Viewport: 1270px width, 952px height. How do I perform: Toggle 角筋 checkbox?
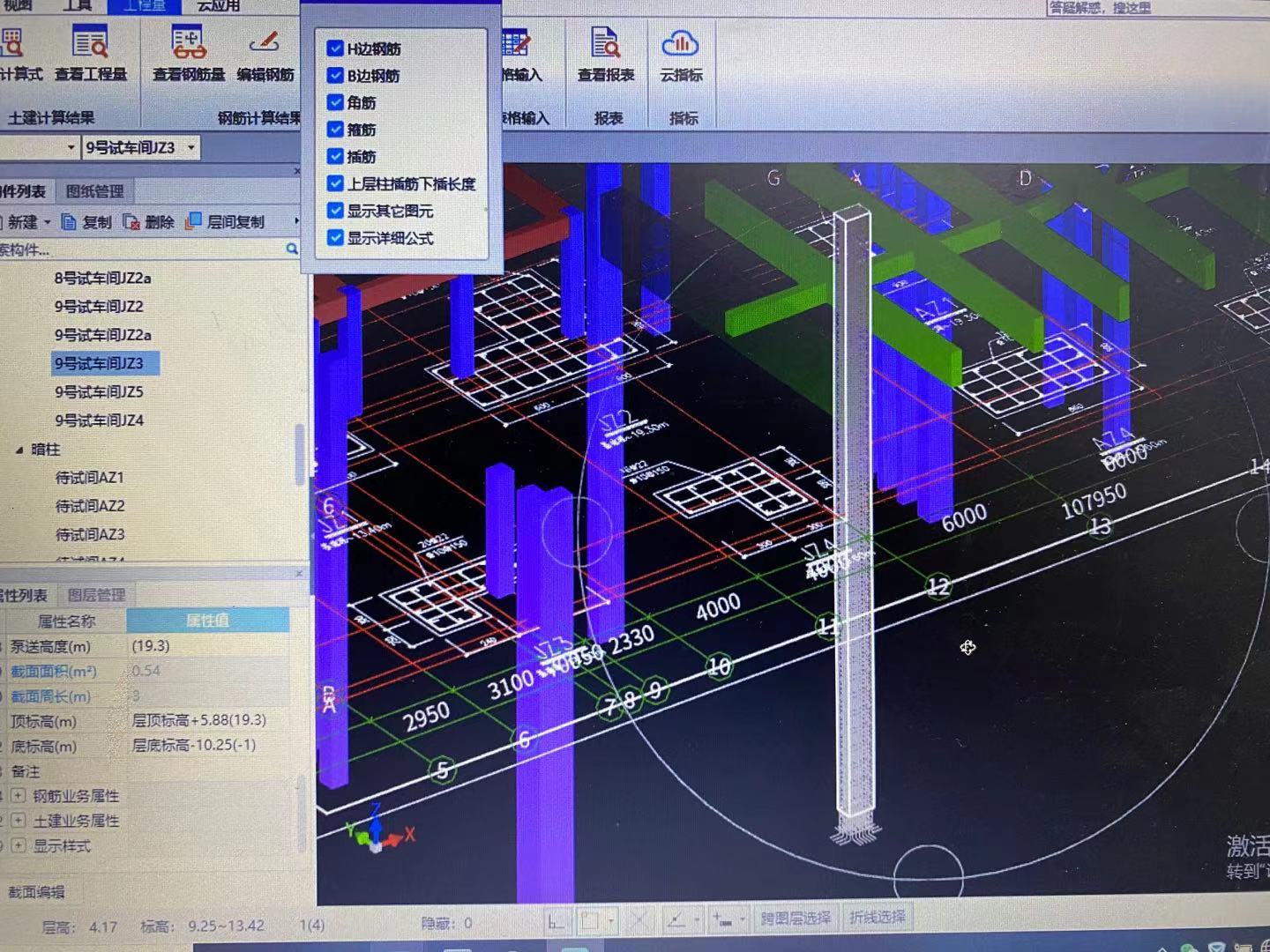coord(335,102)
